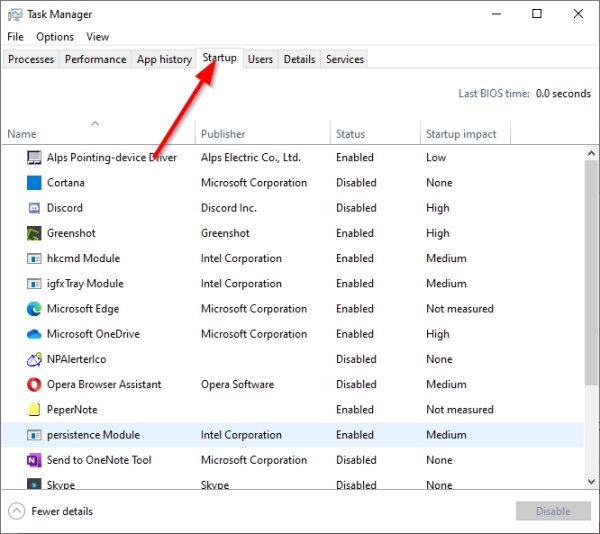
Task: Click the vertical scrollbar thumb
Action: pyautogui.click(x=591, y=273)
